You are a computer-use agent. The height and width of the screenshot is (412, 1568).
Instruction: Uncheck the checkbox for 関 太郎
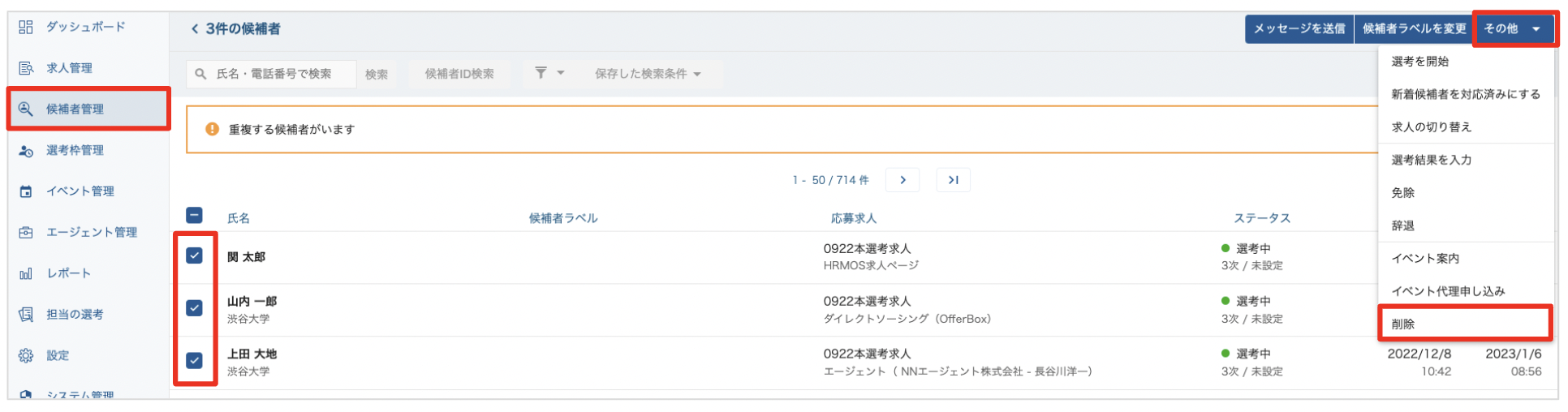(195, 256)
